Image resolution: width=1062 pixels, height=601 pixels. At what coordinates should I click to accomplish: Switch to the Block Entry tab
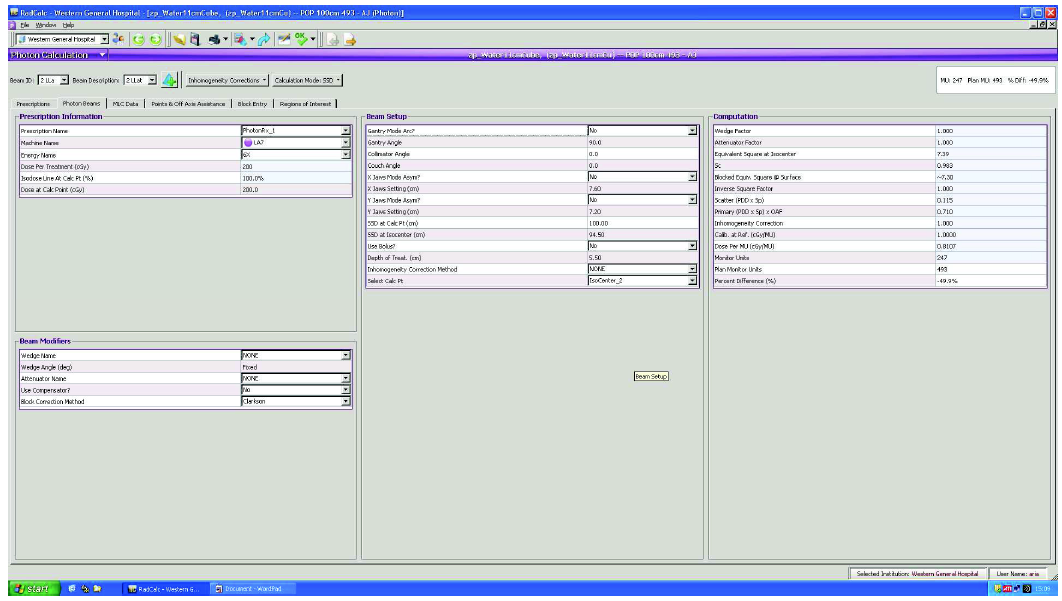coord(252,104)
